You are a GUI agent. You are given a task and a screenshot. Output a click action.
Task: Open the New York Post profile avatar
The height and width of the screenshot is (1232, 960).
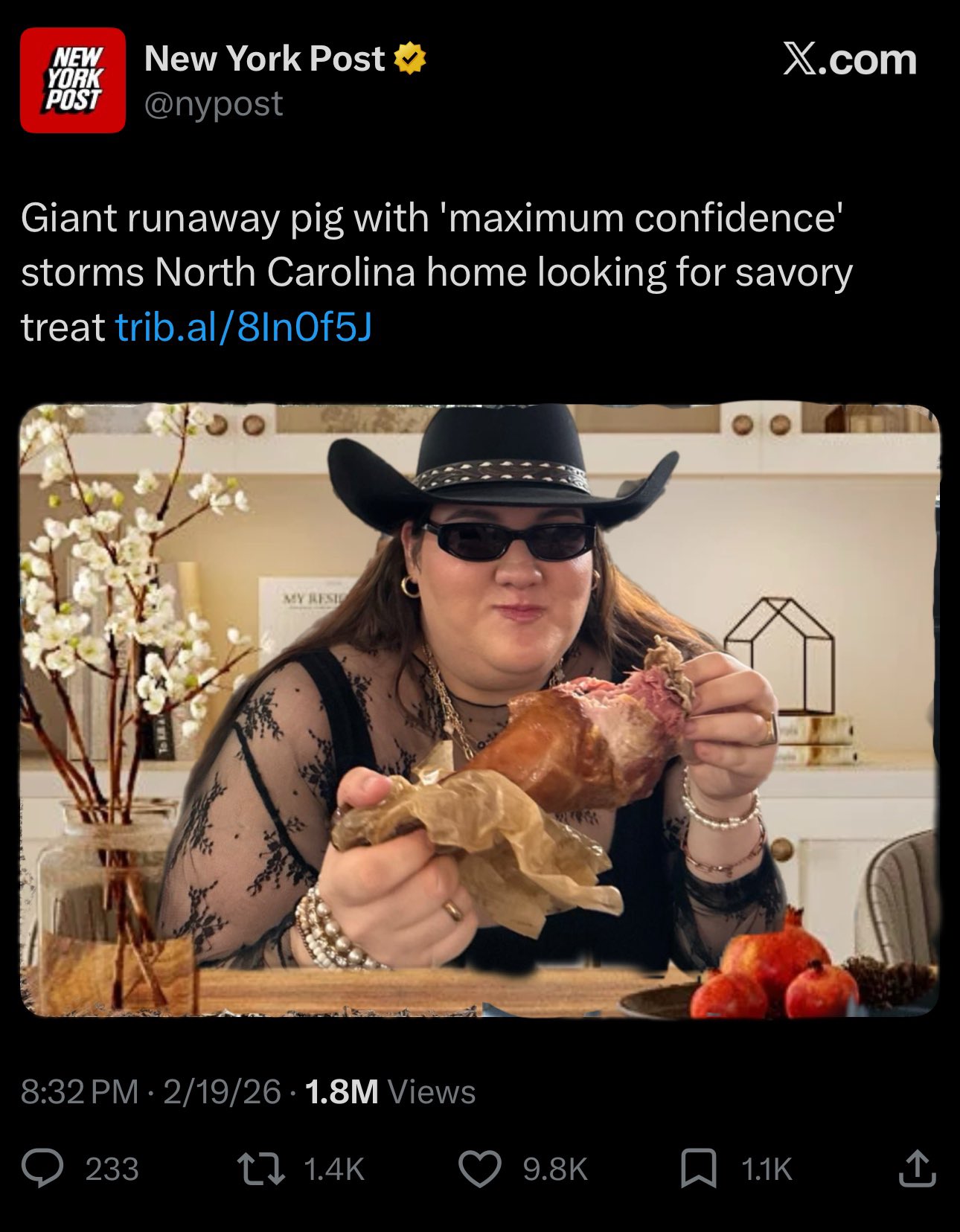coord(73,80)
